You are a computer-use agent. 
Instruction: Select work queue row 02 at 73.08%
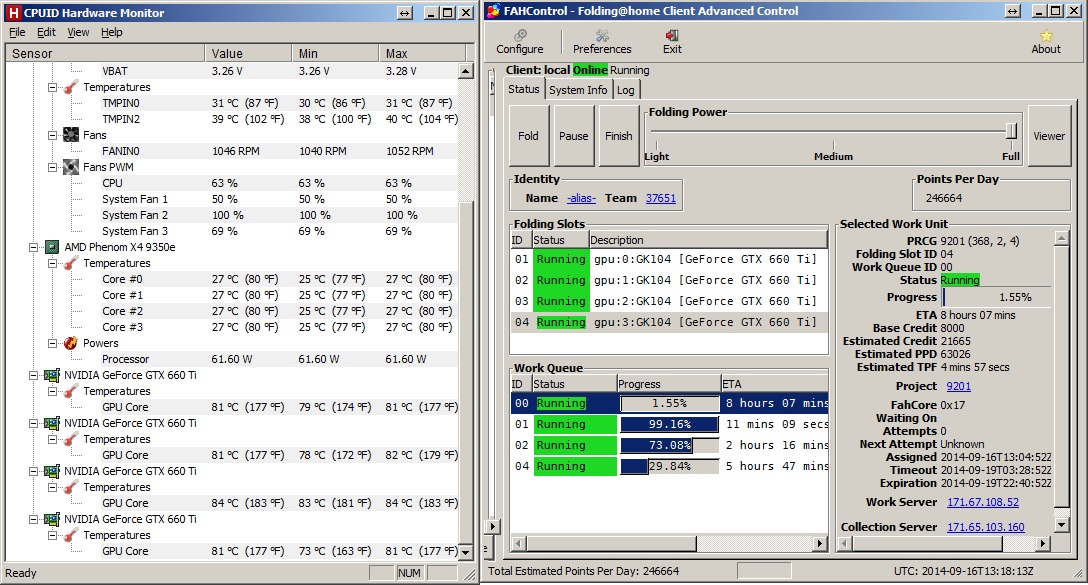pyautogui.click(x=669, y=446)
